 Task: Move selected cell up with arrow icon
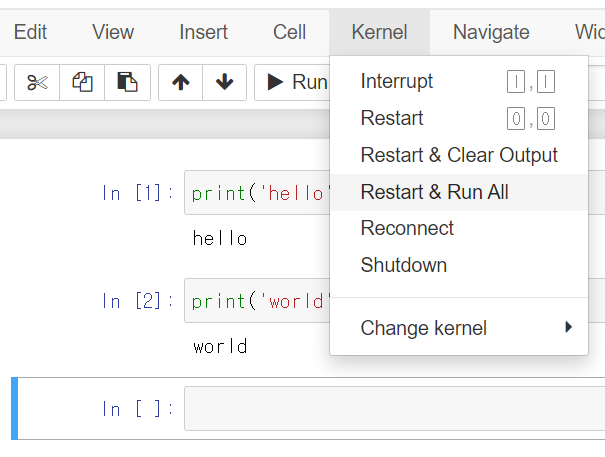[x=181, y=82]
